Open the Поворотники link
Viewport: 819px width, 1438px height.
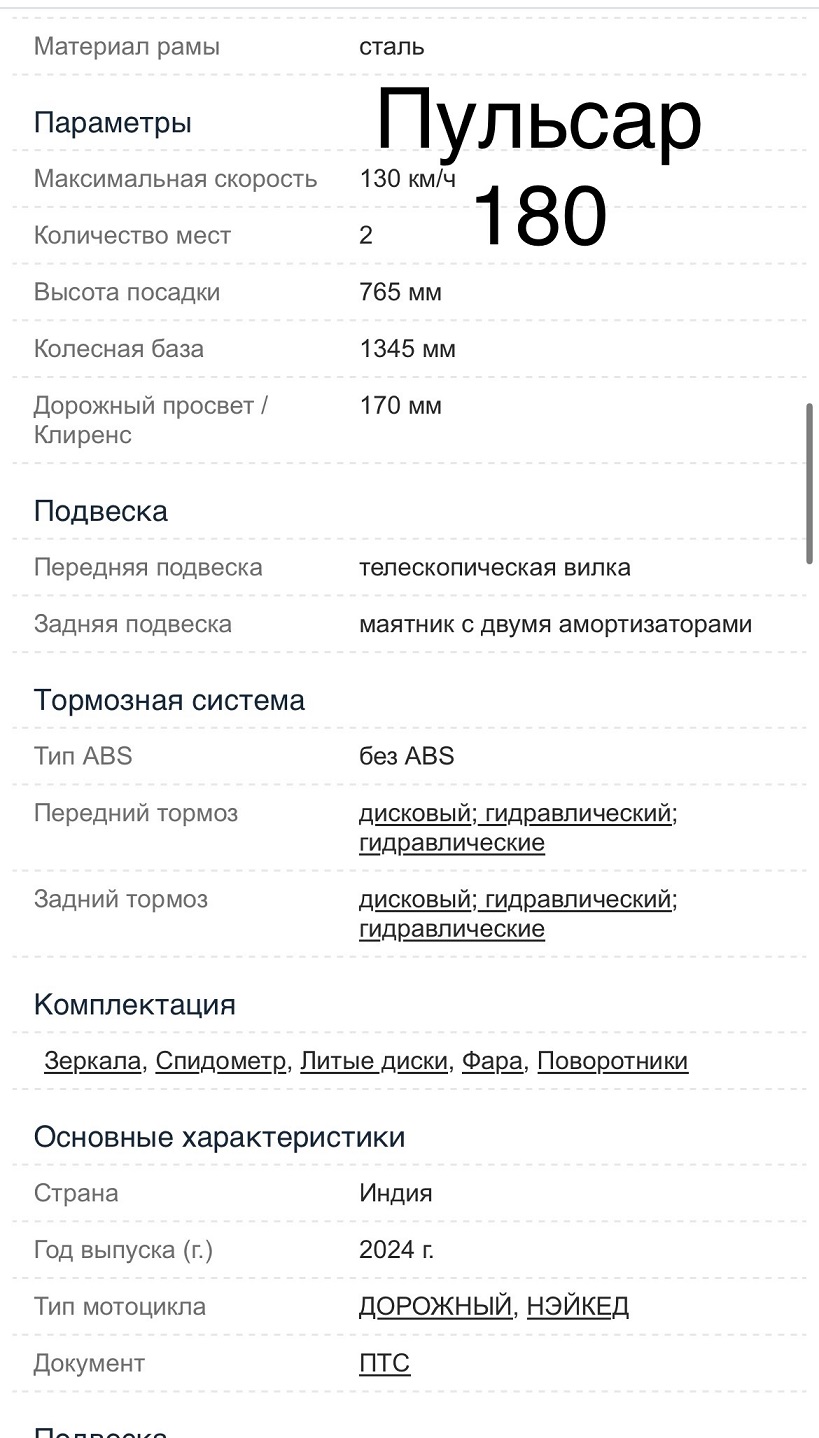[x=612, y=1061]
